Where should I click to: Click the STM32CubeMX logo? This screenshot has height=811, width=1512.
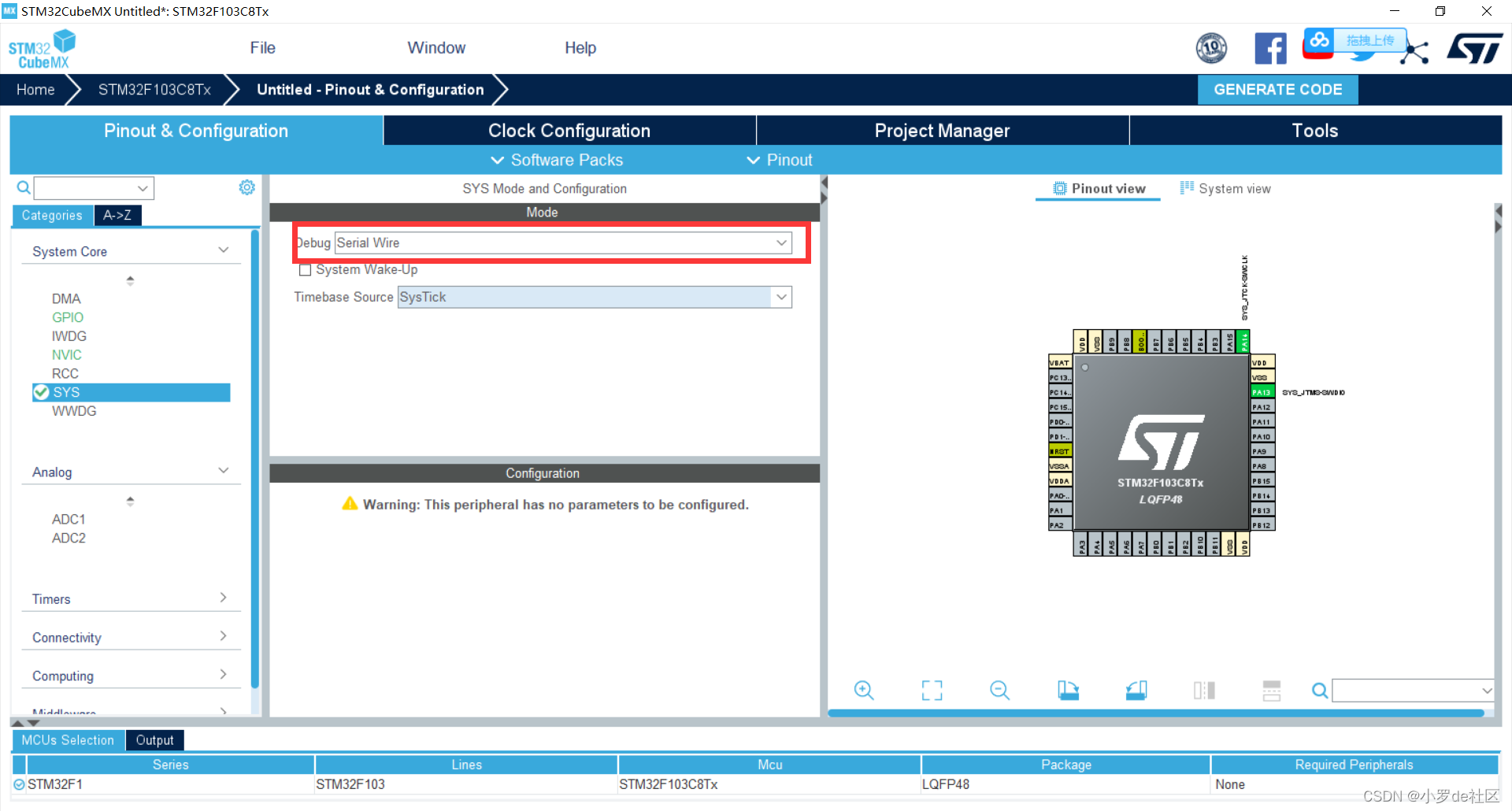click(42, 49)
